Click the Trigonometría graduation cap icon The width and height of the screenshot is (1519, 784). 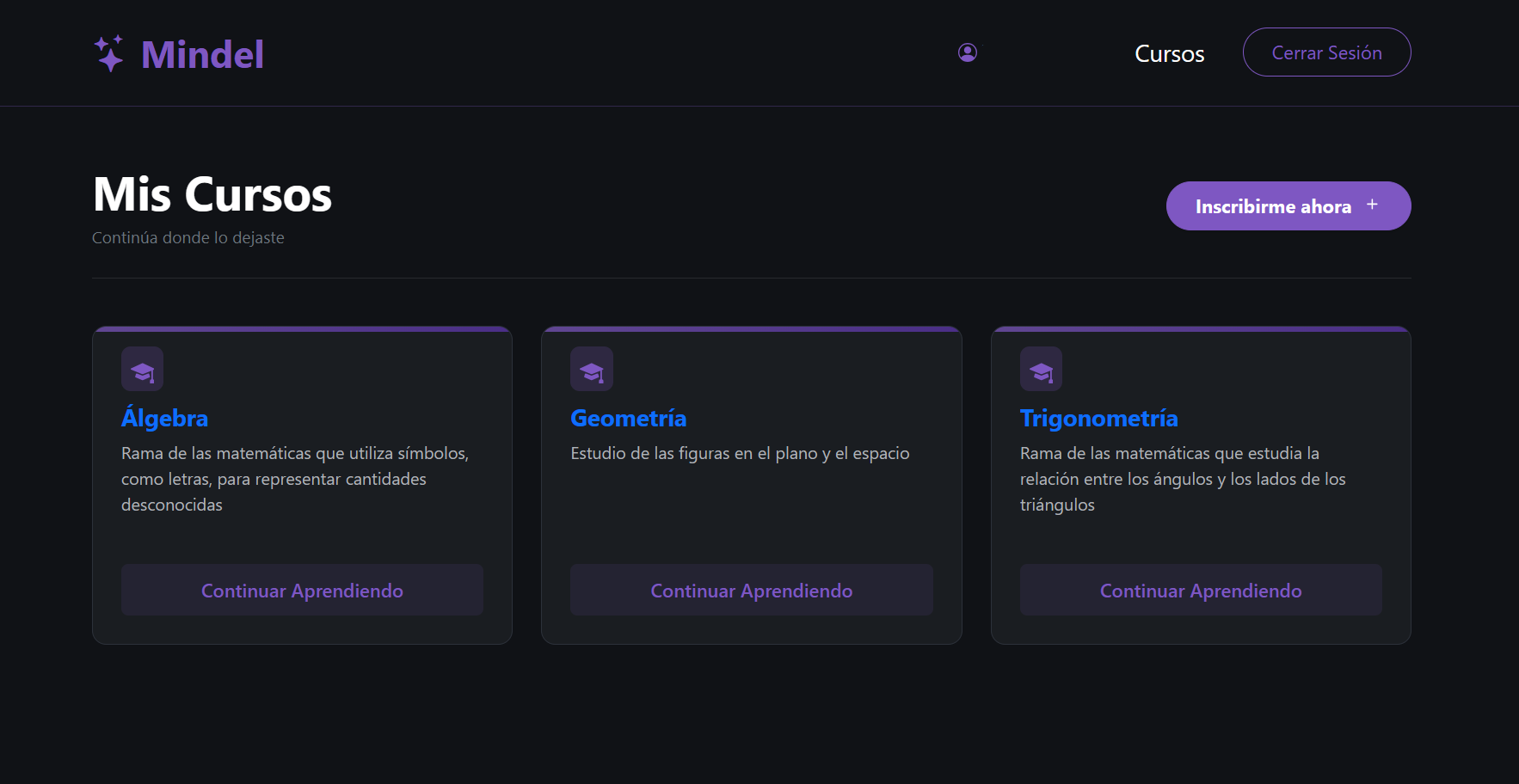click(1041, 370)
